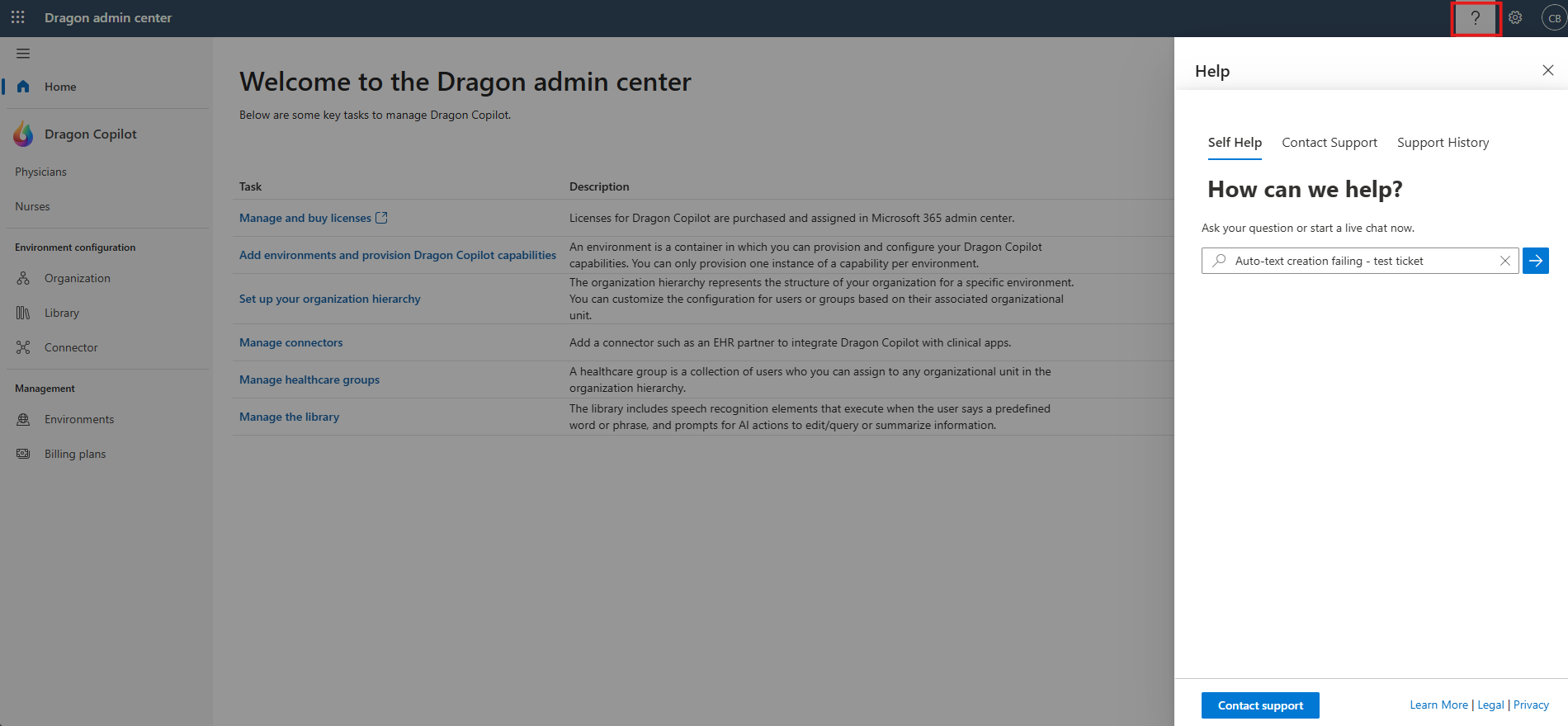Click the Contact support button

coord(1260,705)
